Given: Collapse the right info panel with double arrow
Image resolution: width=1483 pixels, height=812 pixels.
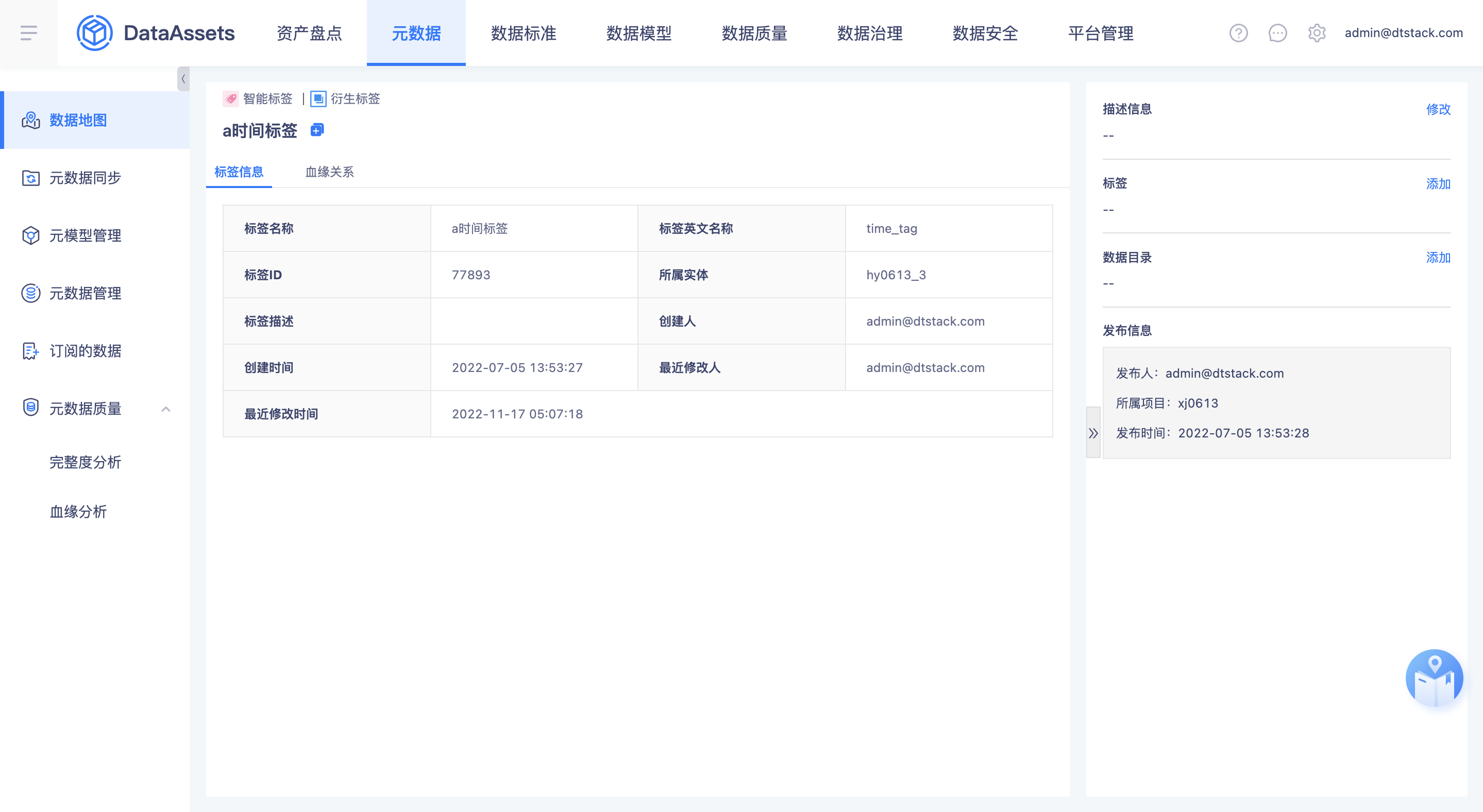Looking at the screenshot, I should (x=1093, y=433).
